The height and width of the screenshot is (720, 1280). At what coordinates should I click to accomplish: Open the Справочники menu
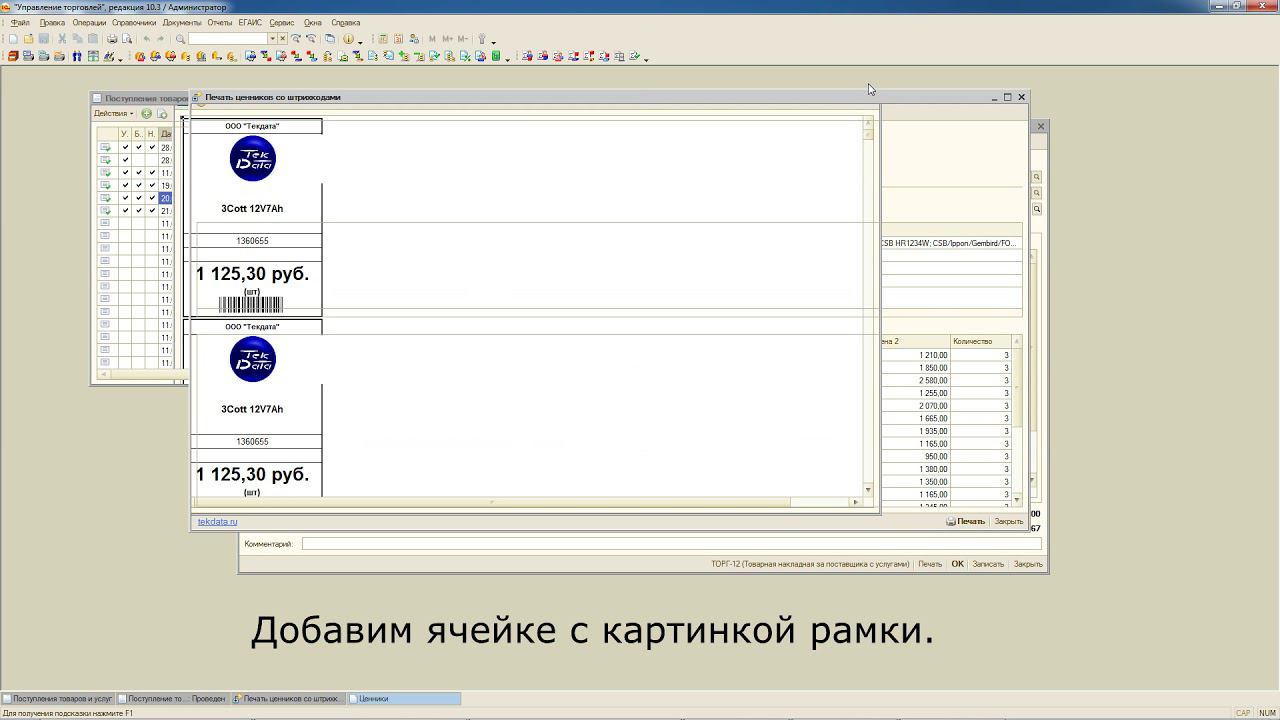click(x=134, y=22)
